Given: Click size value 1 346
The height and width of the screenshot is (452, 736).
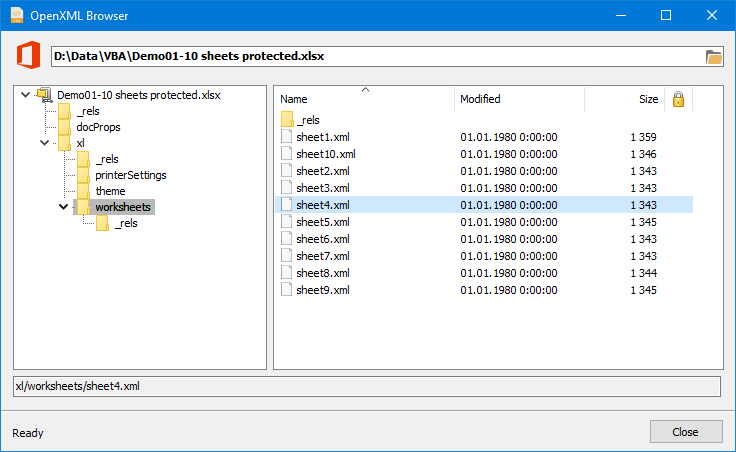Looking at the screenshot, I should [x=643, y=154].
